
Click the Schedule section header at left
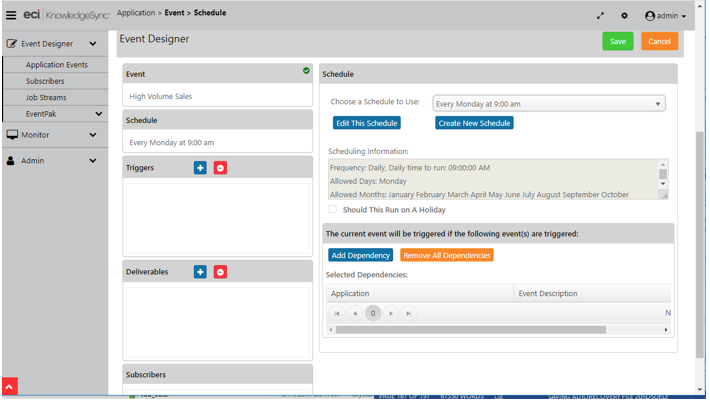(x=217, y=120)
